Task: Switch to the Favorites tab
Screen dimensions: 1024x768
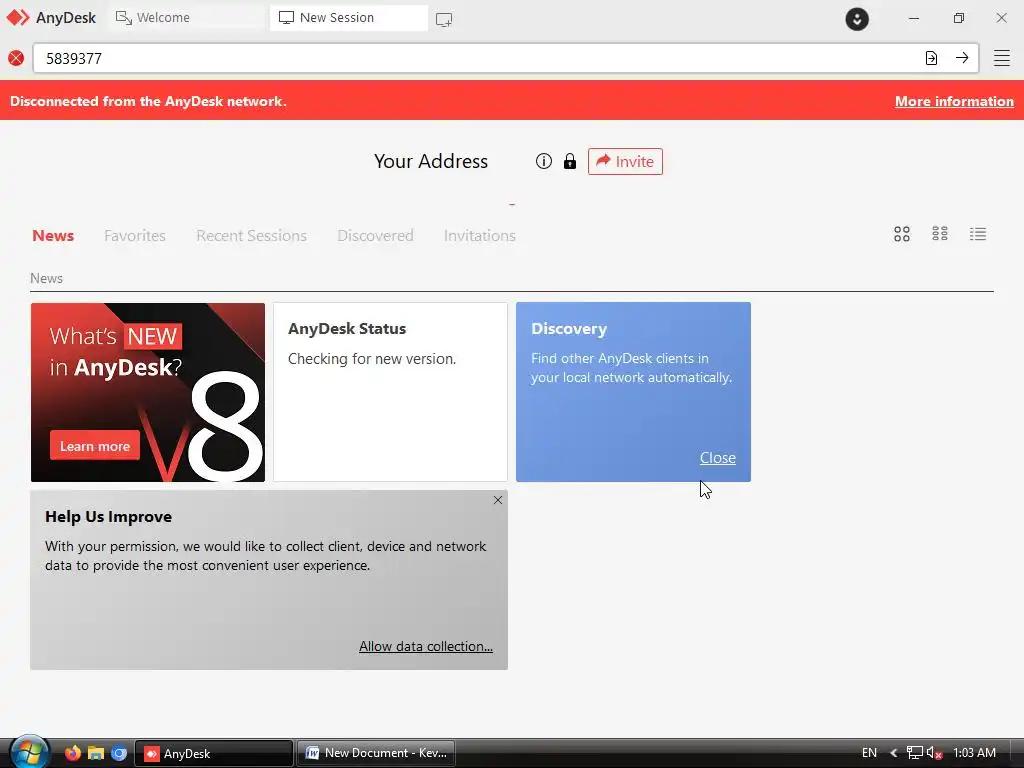Action: coord(135,236)
